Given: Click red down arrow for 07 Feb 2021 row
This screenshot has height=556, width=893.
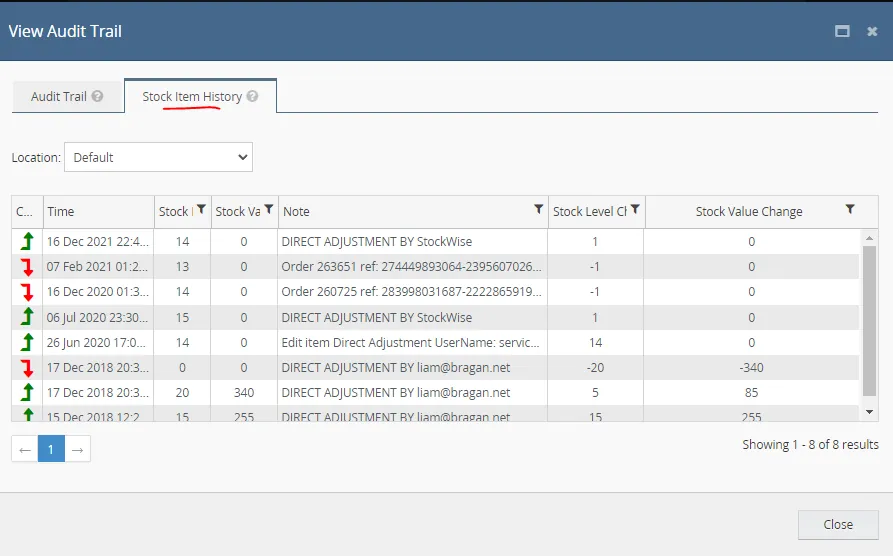Looking at the screenshot, I should (x=27, y=267).
